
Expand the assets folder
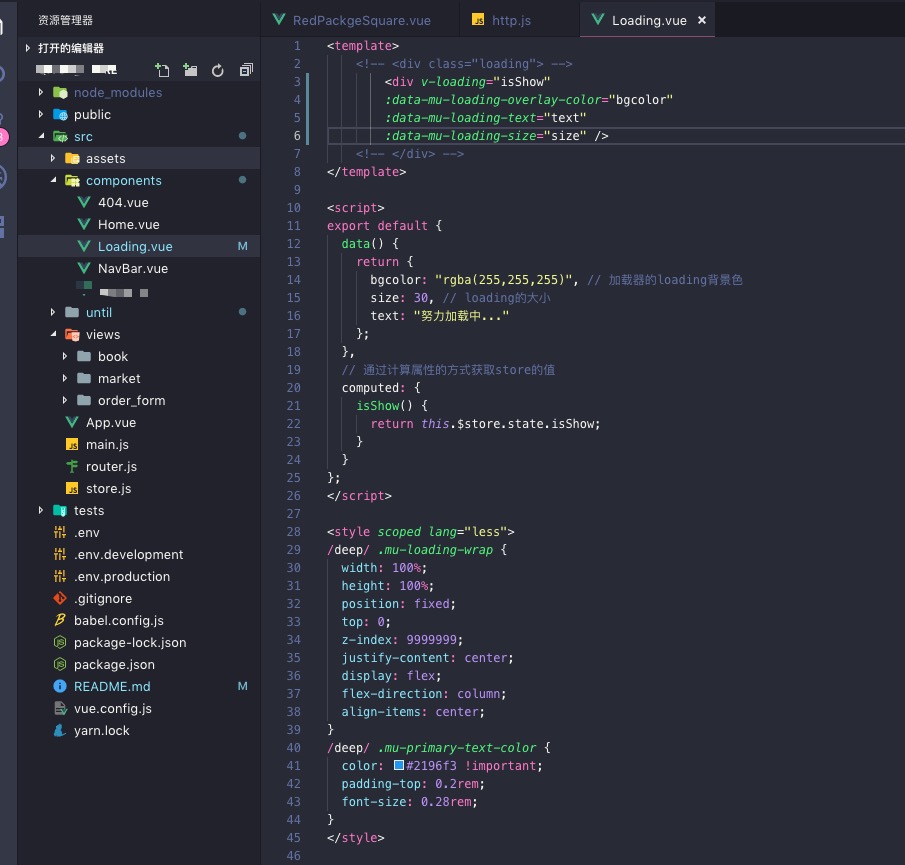[x=53, y=158]
